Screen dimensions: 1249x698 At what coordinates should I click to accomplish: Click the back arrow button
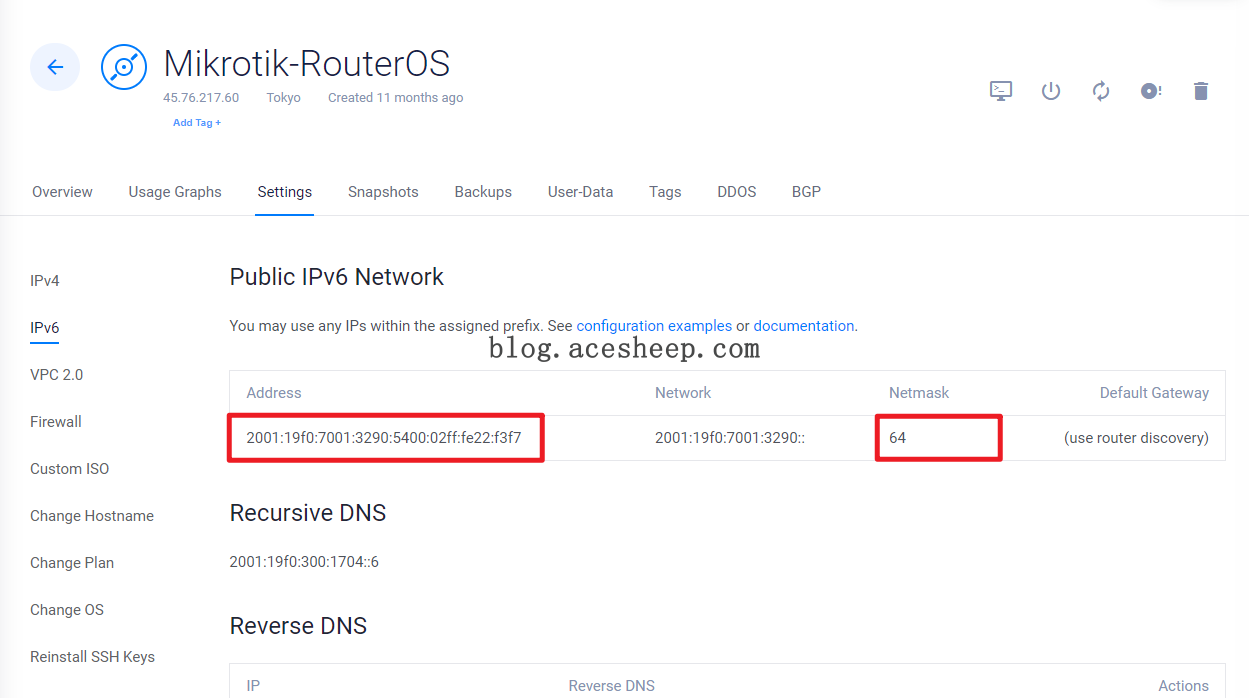pyautogui.click(x=55, y=67)
